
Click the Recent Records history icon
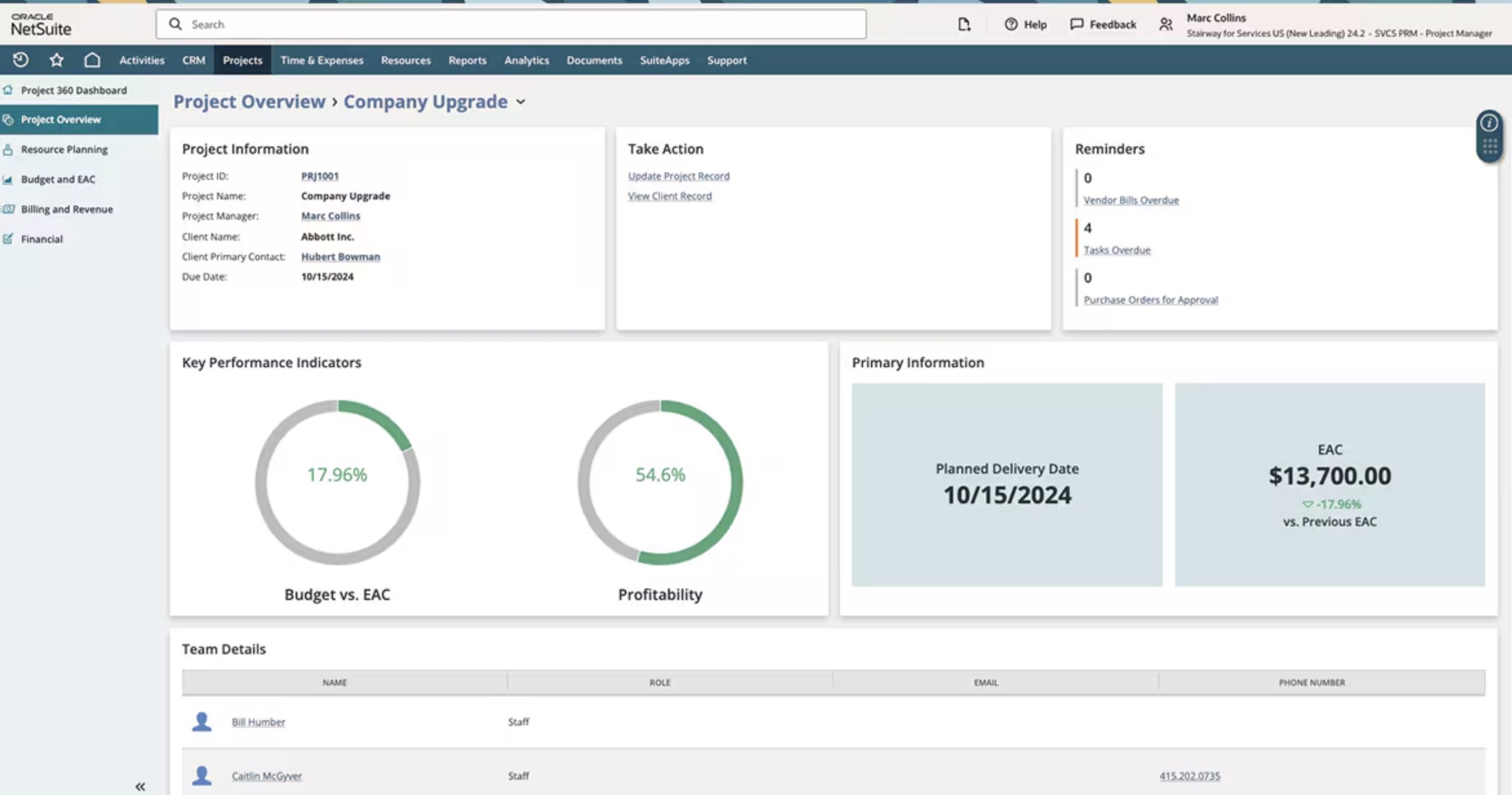pos(21,60)
